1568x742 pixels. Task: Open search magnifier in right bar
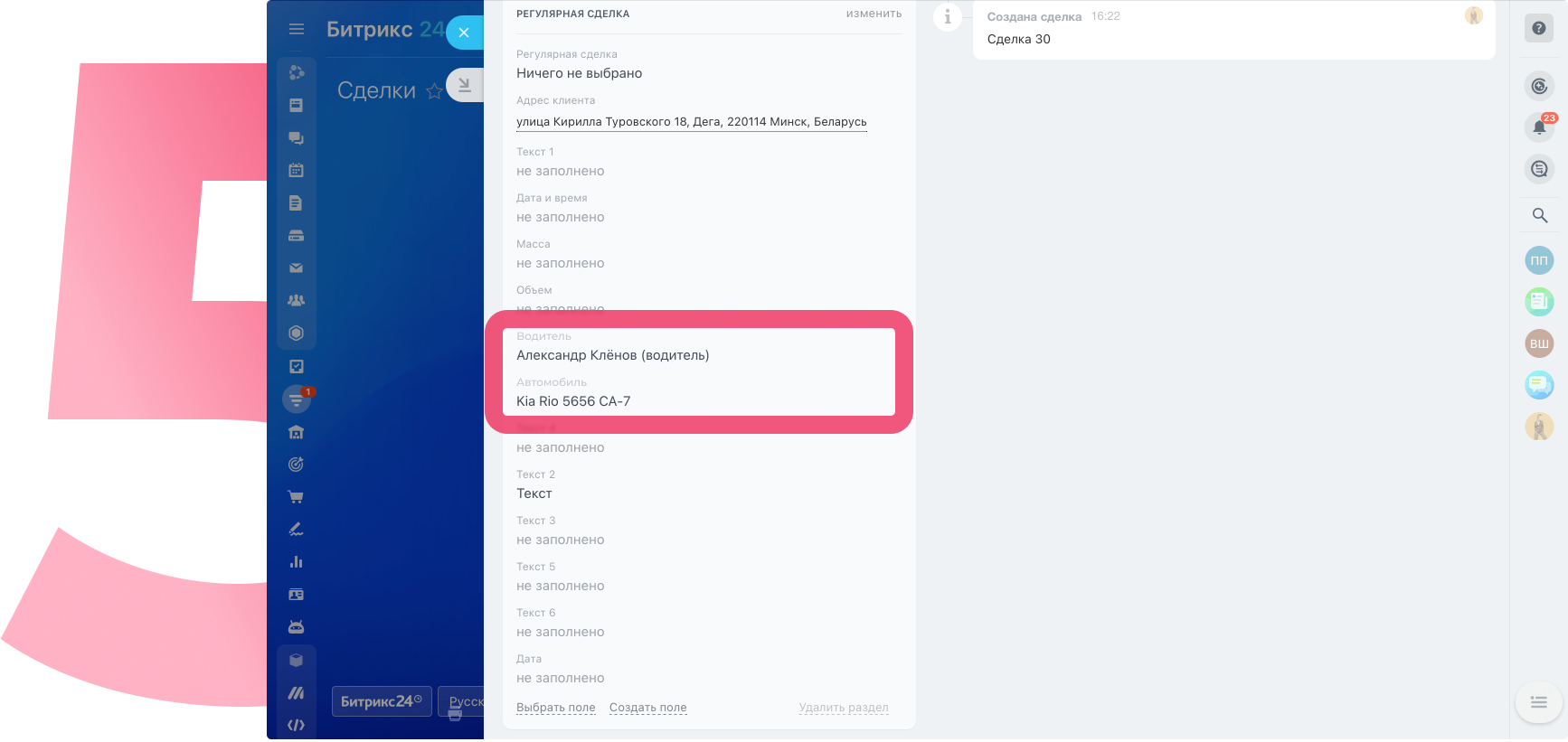pyautogui.click(x=1539, y=215)
